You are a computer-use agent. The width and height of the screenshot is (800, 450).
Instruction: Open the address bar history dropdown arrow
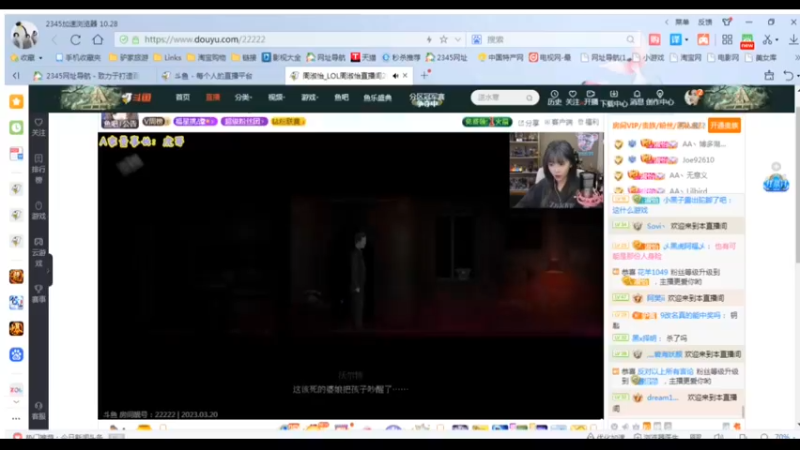[458, 39]
